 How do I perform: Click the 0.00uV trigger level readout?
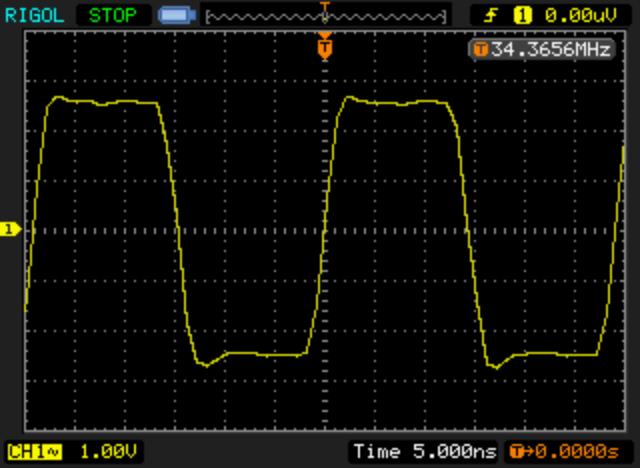coord(580,16)
